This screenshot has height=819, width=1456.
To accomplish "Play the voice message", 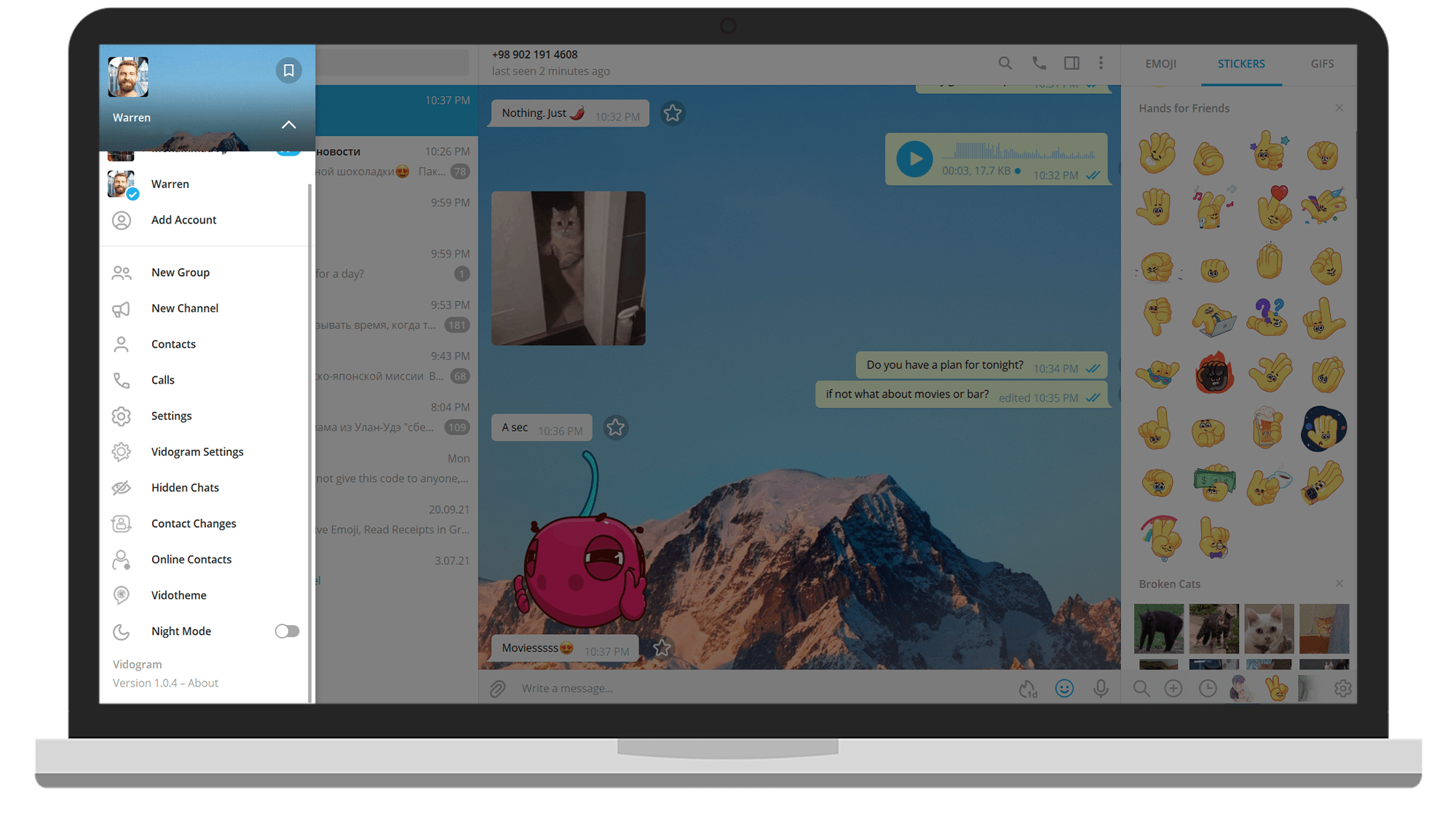I will (x=914, y=159).
